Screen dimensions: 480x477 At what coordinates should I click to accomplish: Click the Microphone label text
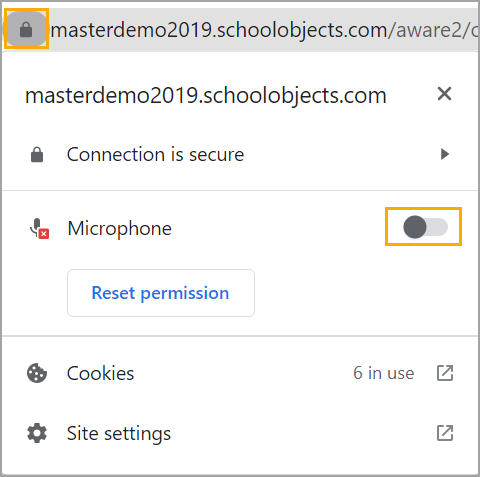point(119,229)
